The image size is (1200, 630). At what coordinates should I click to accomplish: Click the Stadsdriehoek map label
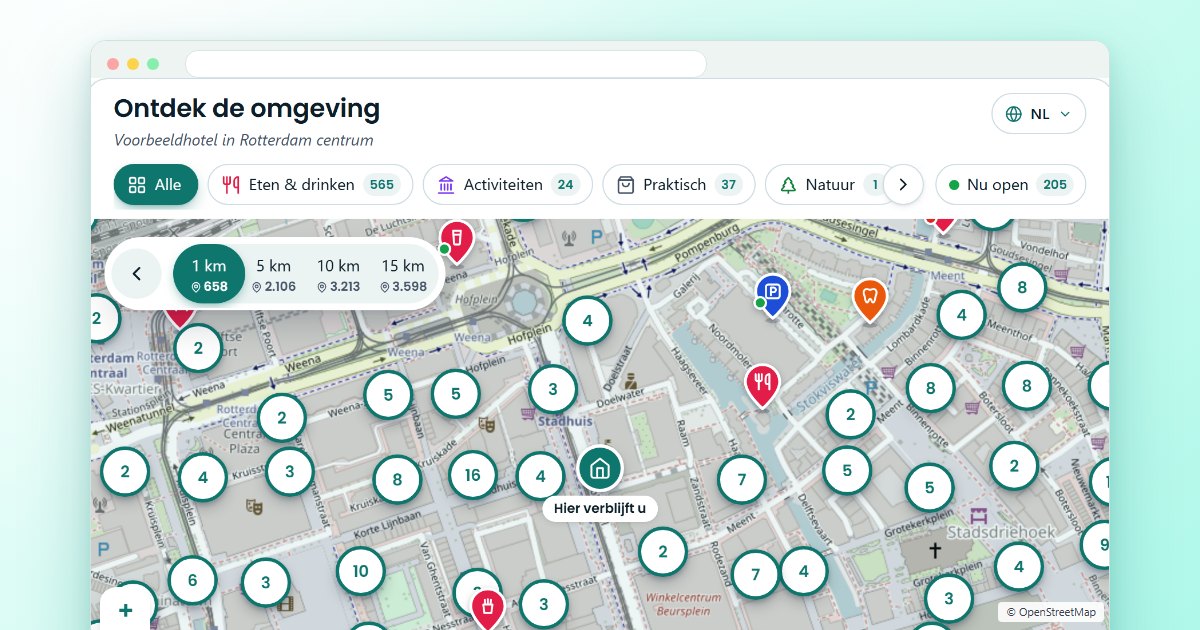[1000, 533]
